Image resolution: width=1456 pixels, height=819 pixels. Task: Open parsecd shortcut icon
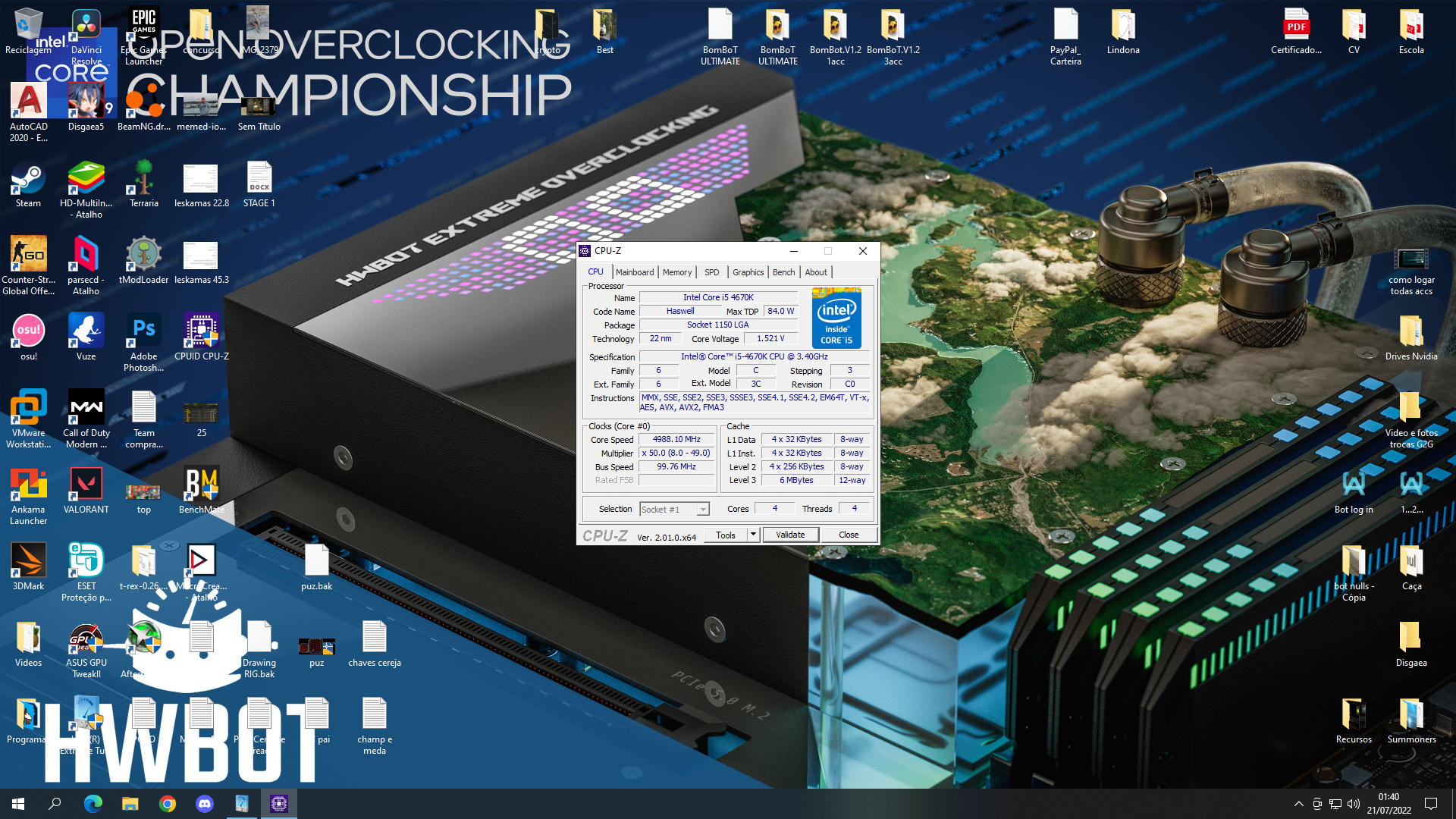point(86,265)
